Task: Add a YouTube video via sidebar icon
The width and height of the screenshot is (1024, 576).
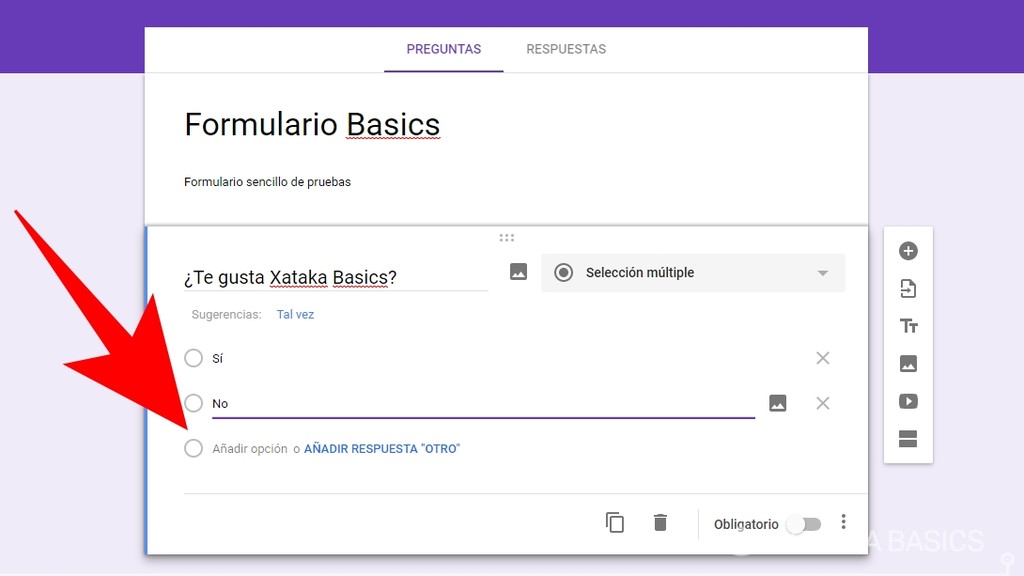Action: point(908,401)
